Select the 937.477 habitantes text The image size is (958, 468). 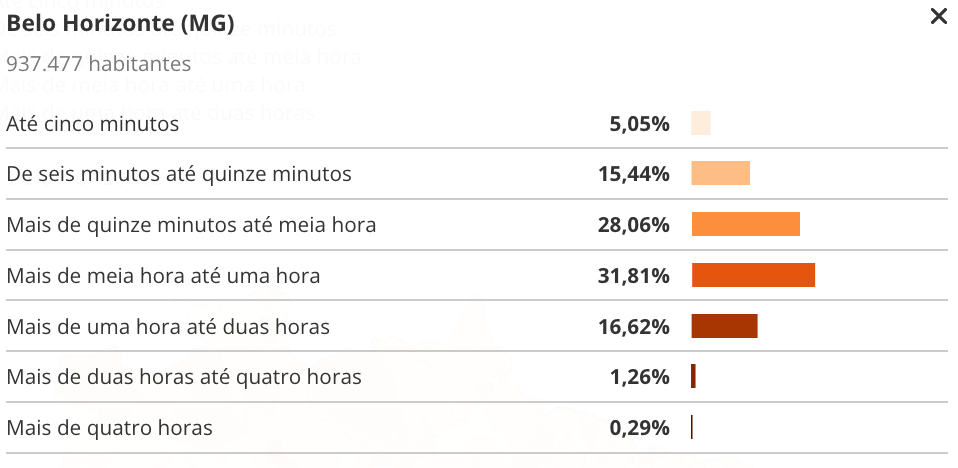tap(98, 64)
